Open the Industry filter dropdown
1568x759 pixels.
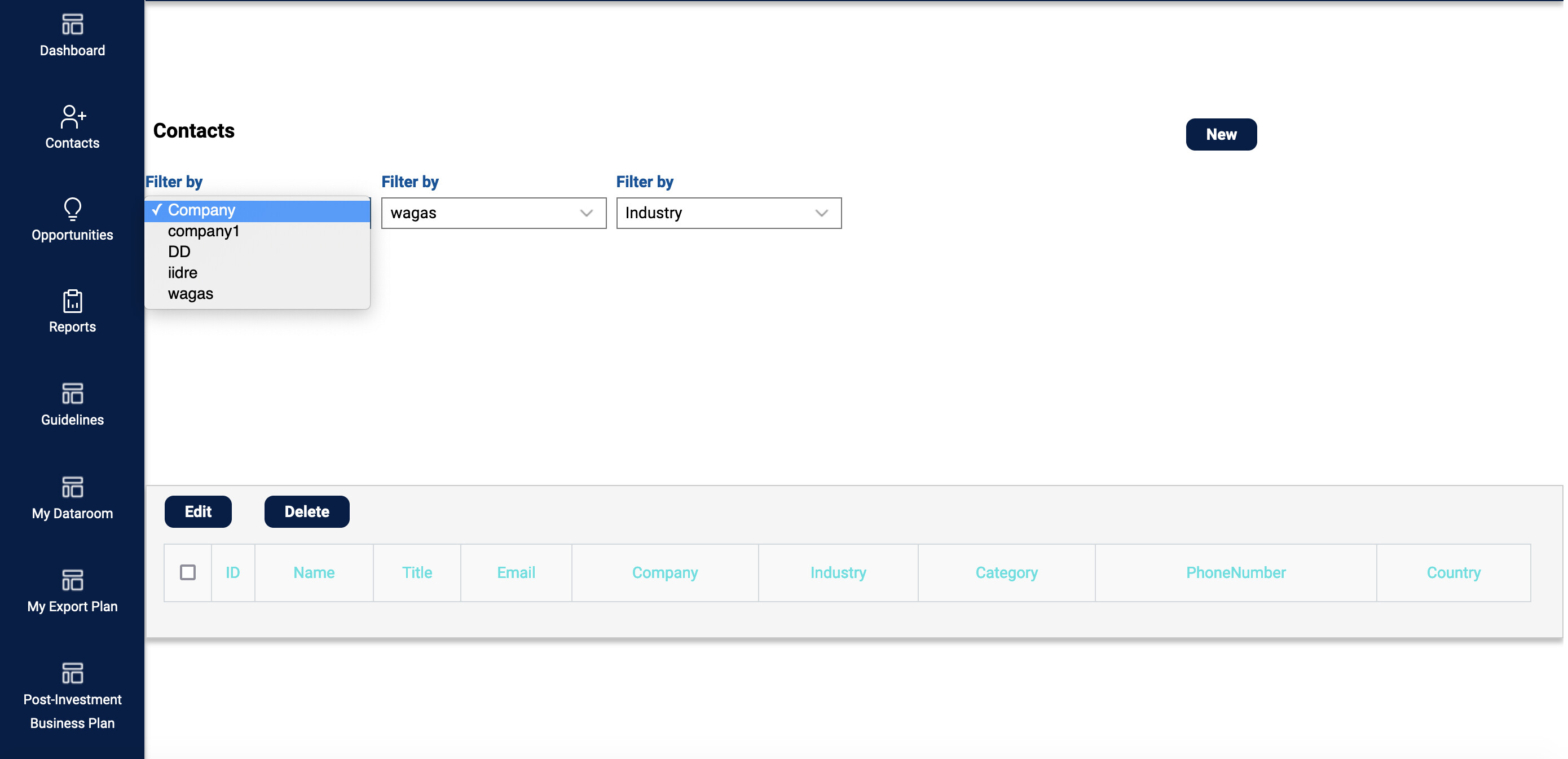[x=729, y=213]
